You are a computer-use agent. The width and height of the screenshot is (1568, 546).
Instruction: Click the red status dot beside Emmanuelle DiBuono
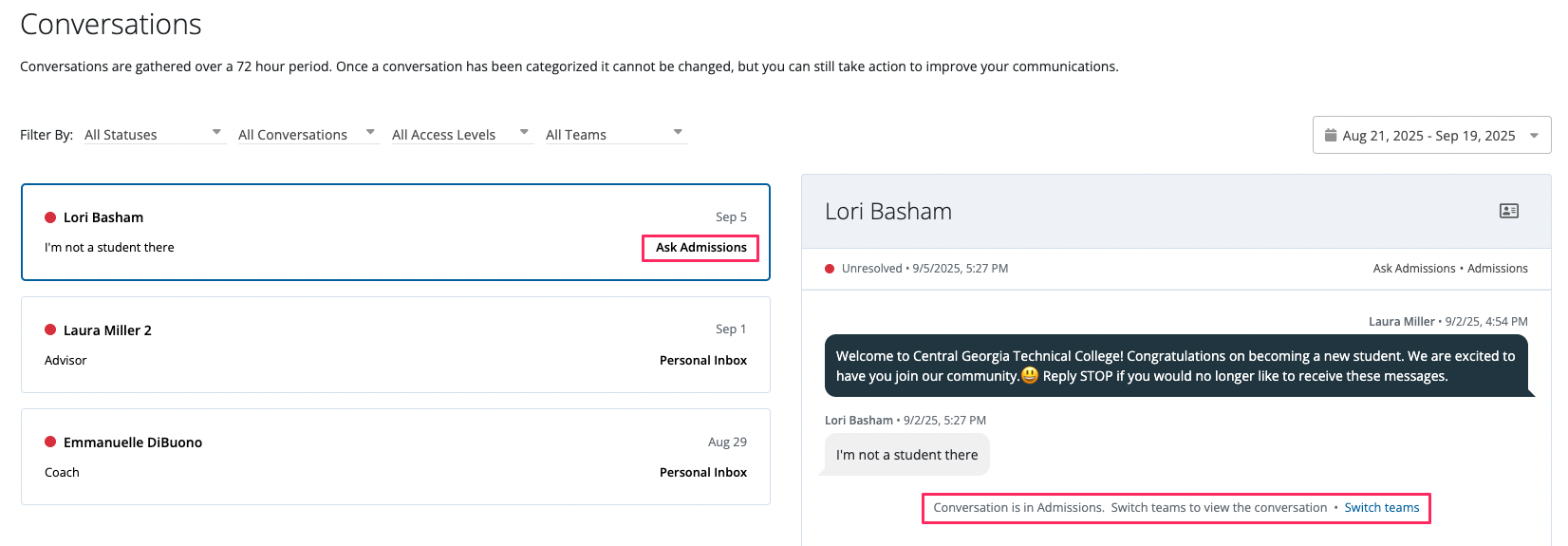50,442
